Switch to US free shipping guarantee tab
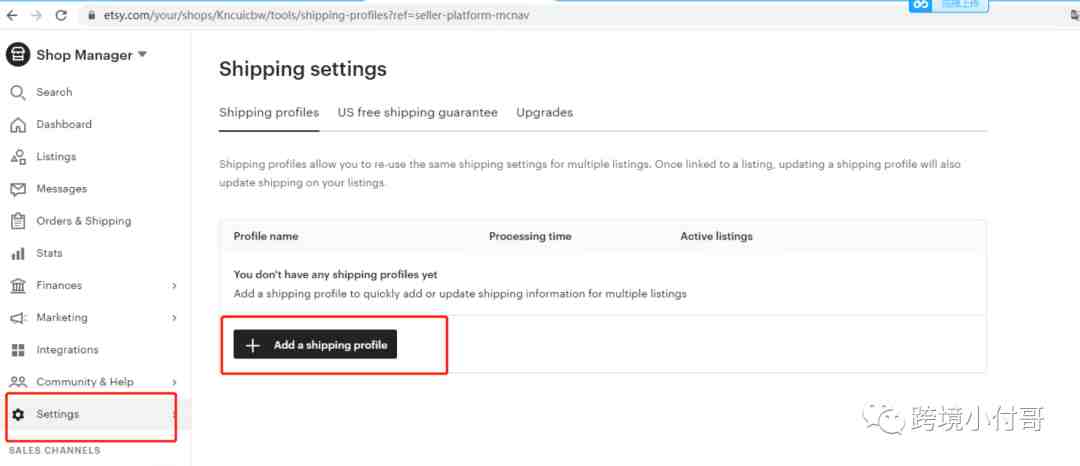 point(417,112)
